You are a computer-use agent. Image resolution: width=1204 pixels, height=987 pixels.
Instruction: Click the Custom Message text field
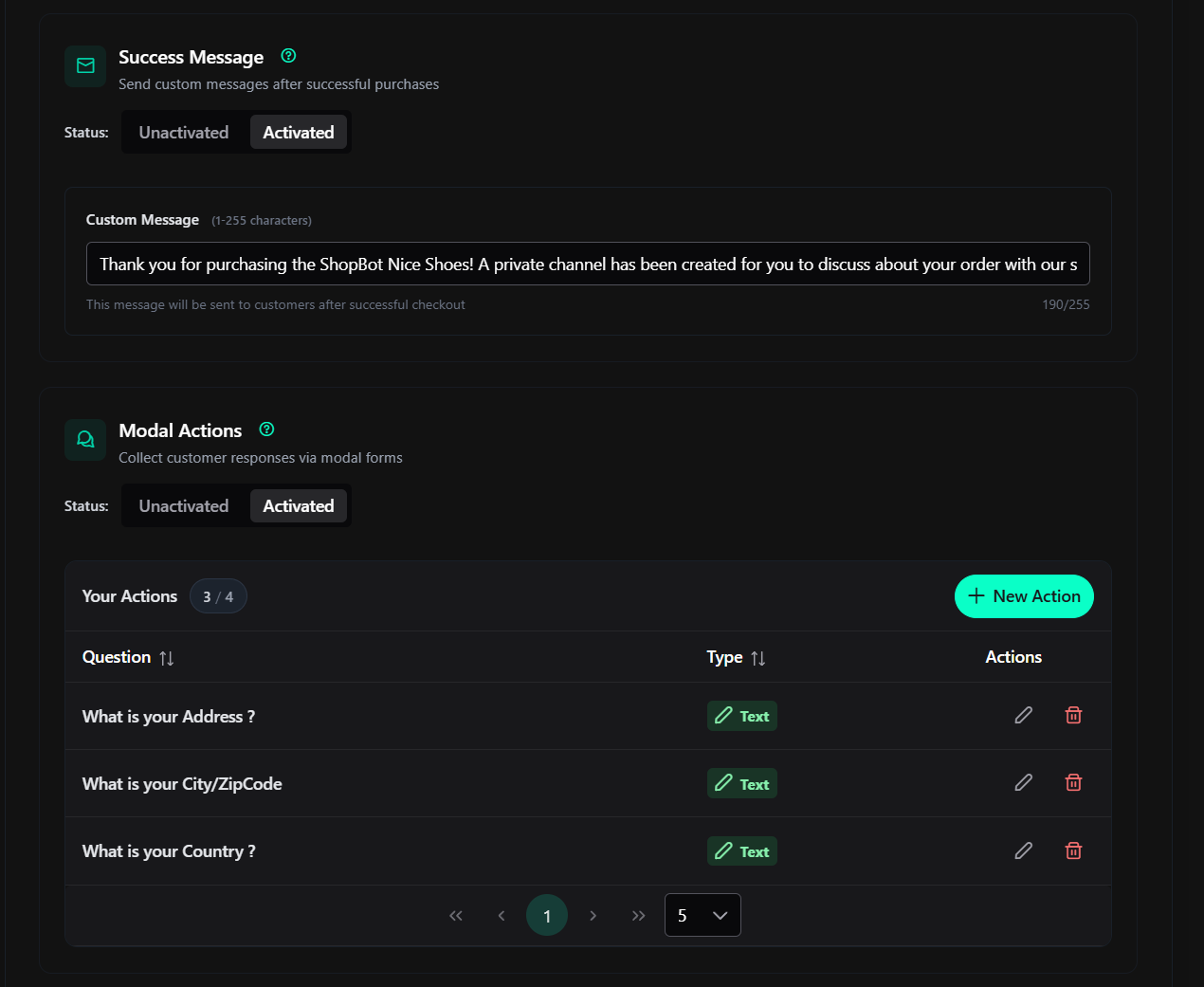[588, 265]
